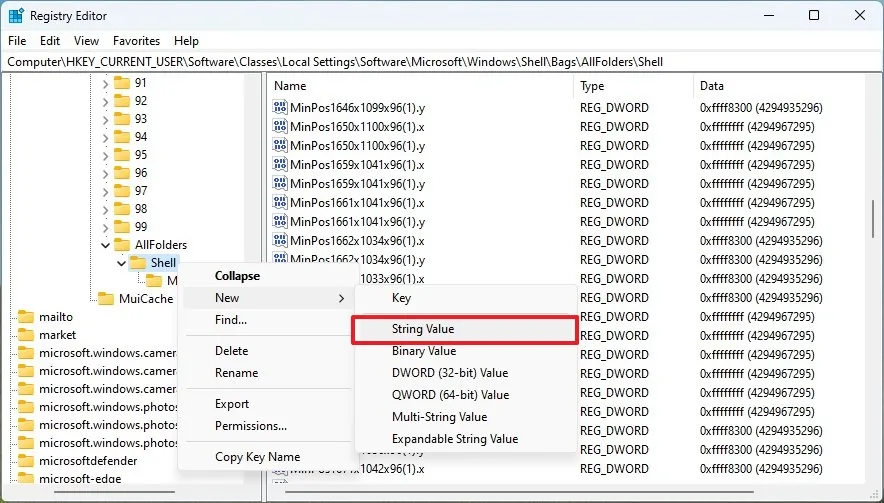Select Expandable String Value from submenu
Image resolution: width=884 pixels, height=503 pixels.
[466, 439]
